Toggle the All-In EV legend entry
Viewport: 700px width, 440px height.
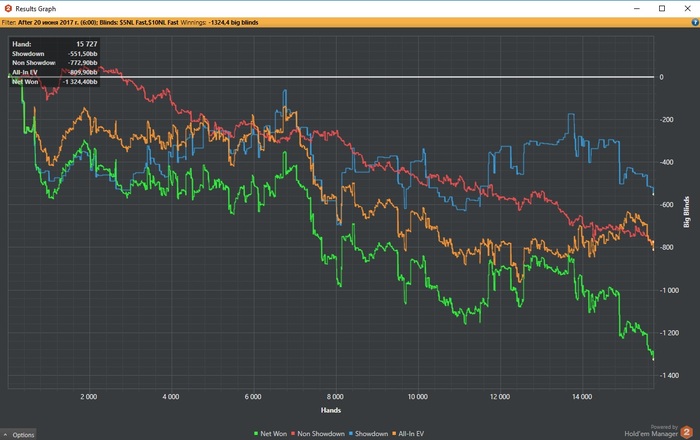tap(408, 434)
